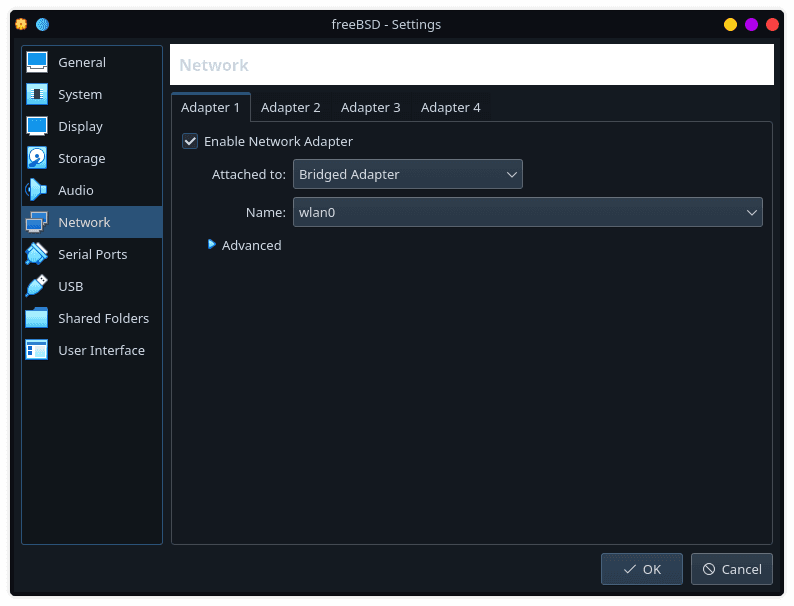Confirm settings with OK button

642,569
